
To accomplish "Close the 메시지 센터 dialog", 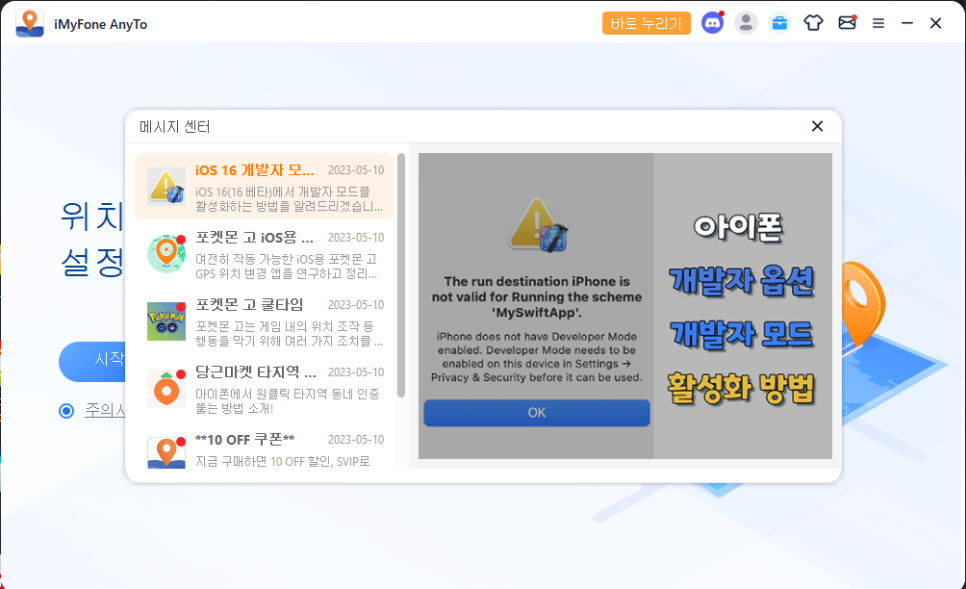I will 817,126.
